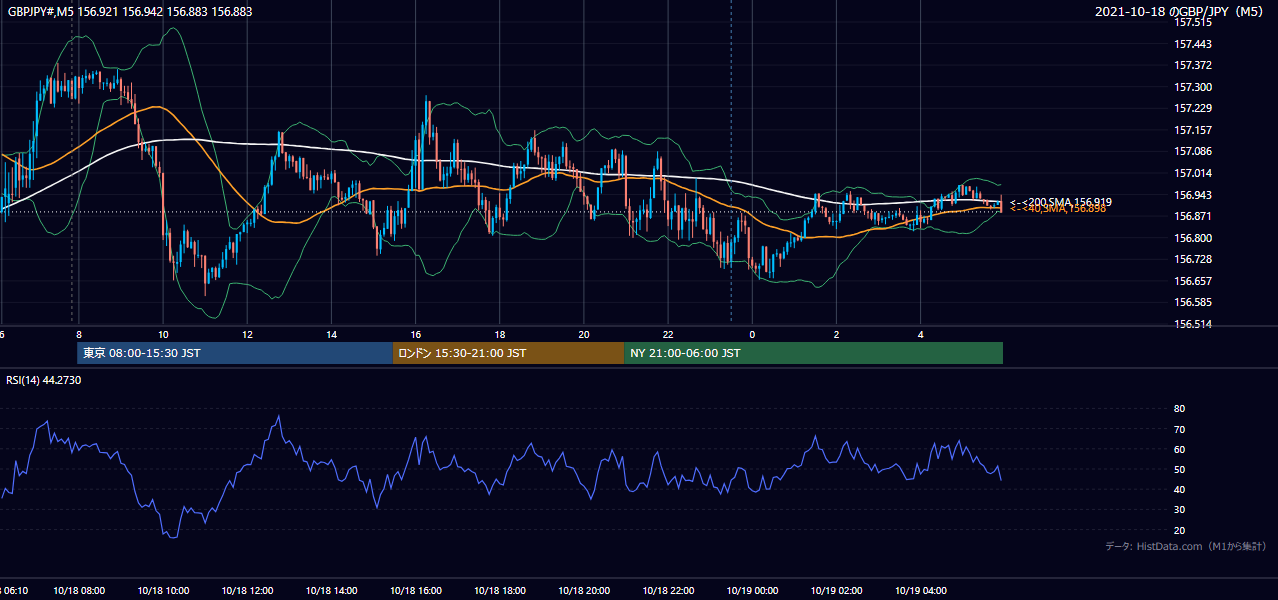
Task: Click the '<--200 SMA 156.919' label
Action: (1060, 202)
